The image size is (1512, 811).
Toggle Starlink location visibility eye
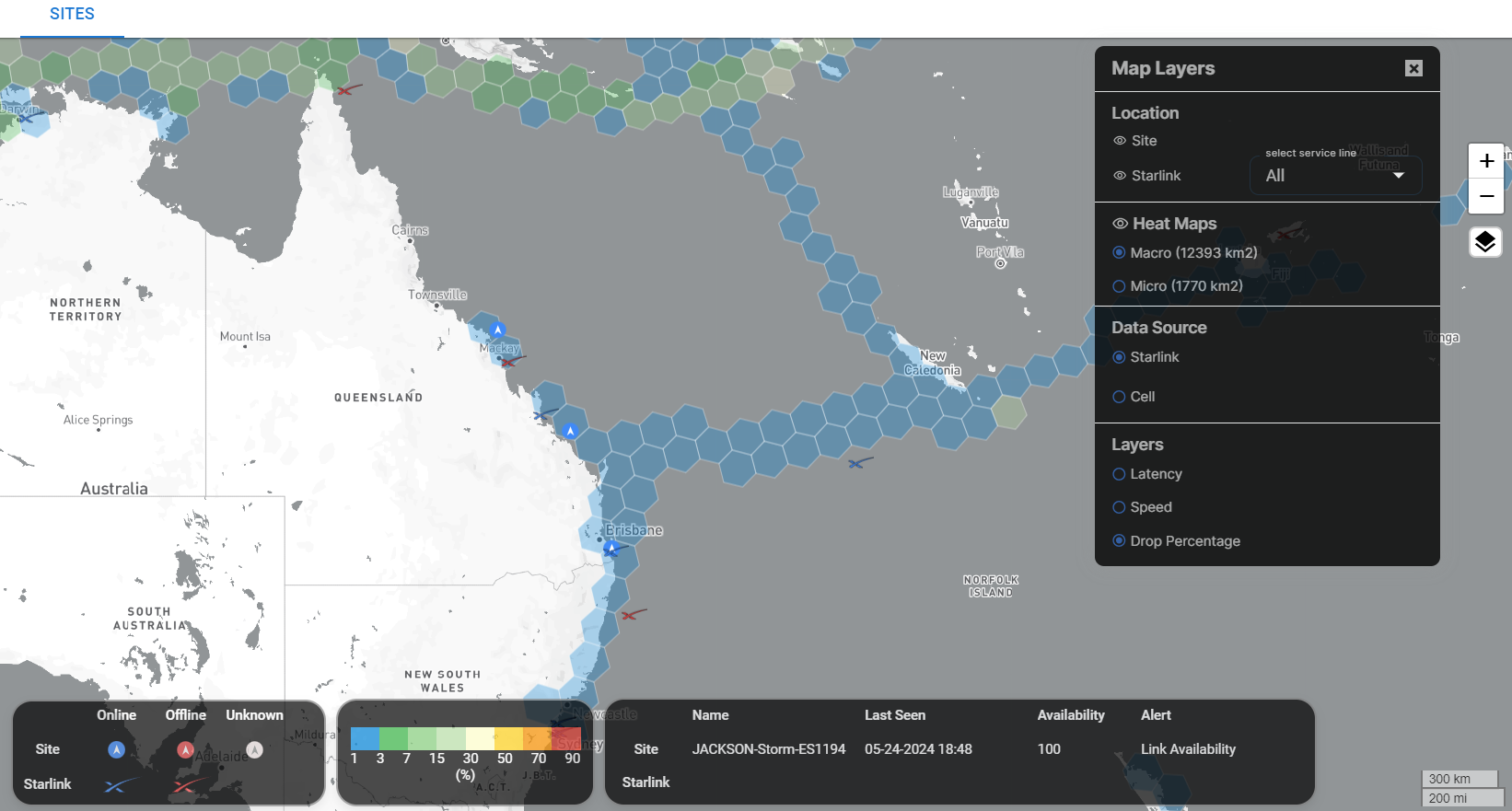(1120, 176)
